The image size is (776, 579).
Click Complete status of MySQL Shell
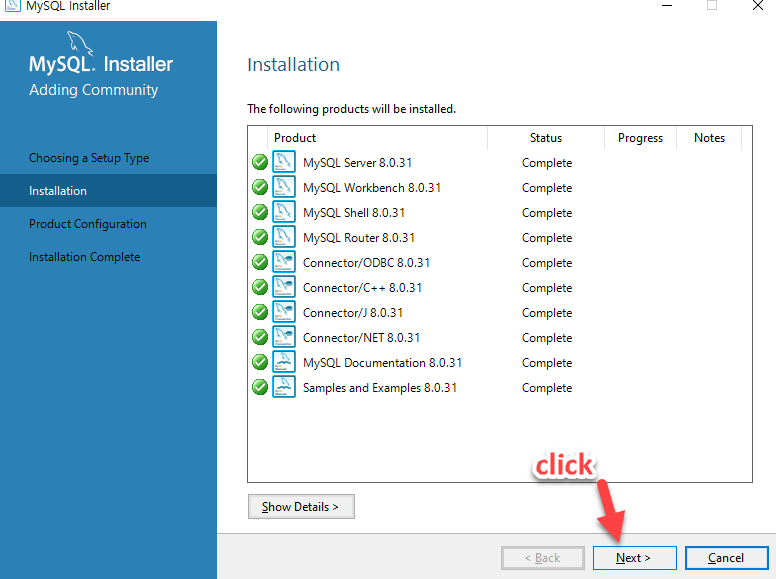point(547,213)
